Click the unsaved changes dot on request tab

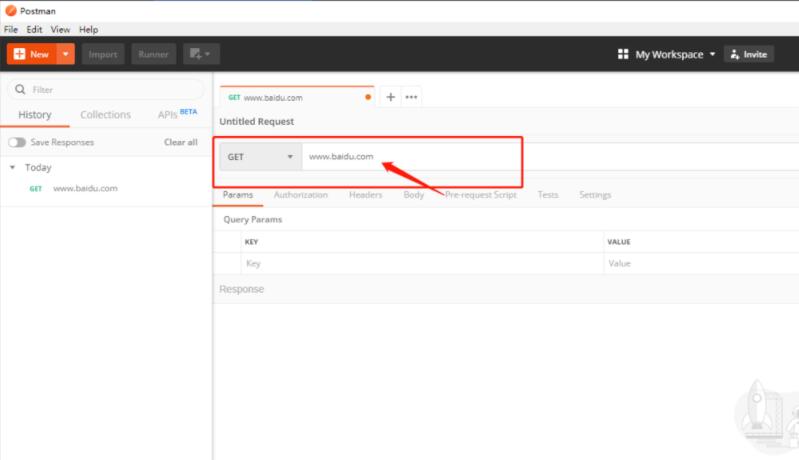368,97
